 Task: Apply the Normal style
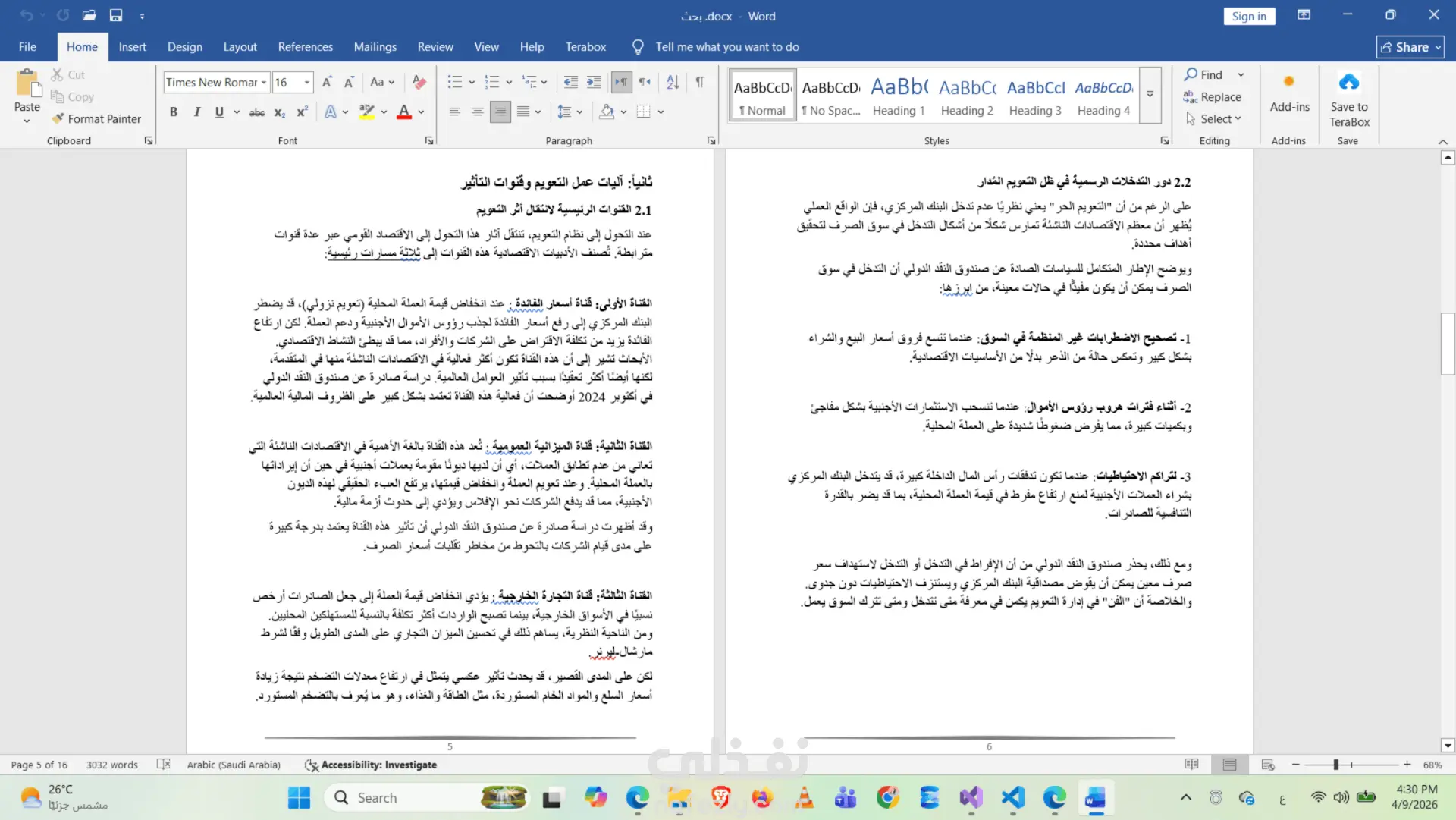coord(762,96)
